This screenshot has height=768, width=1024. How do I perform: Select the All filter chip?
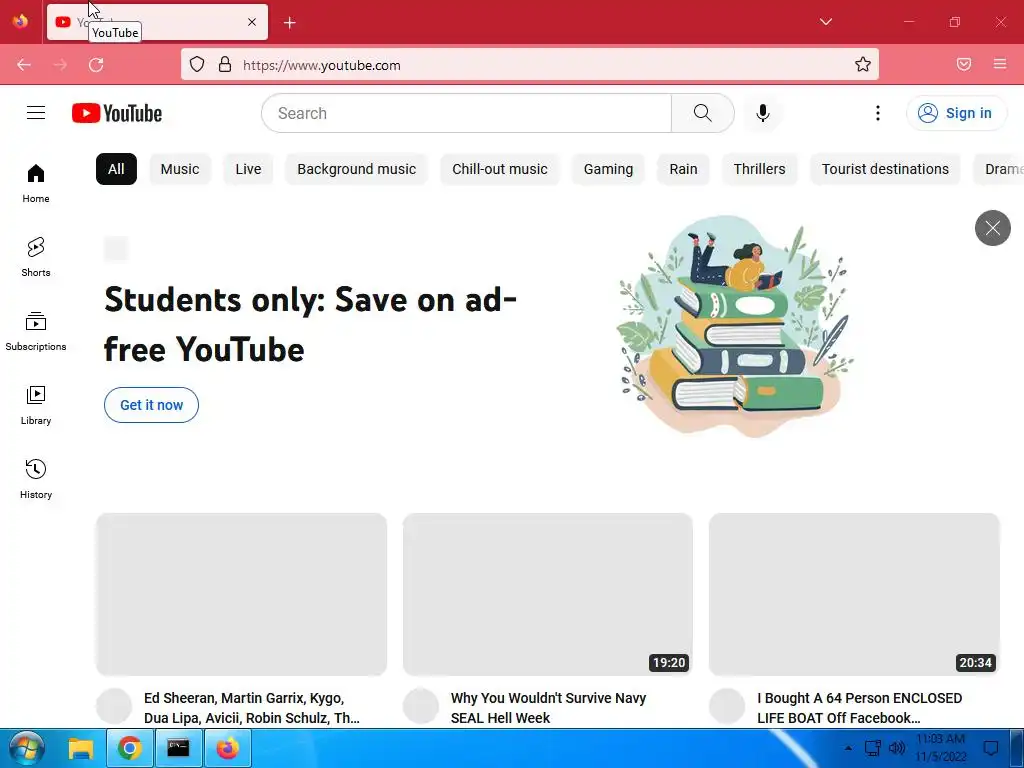pos(116,169)
